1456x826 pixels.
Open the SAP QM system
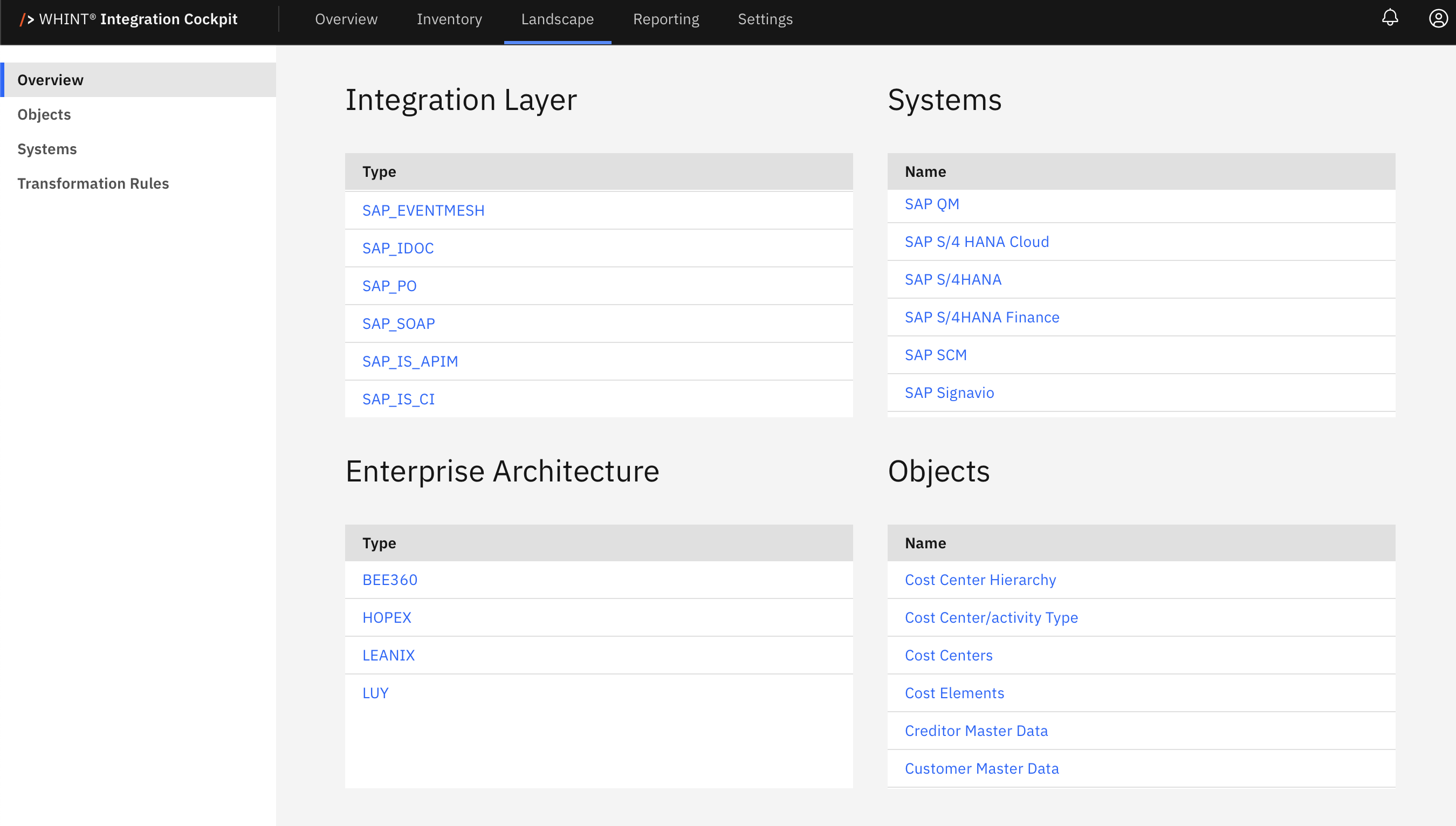[932, 204]
